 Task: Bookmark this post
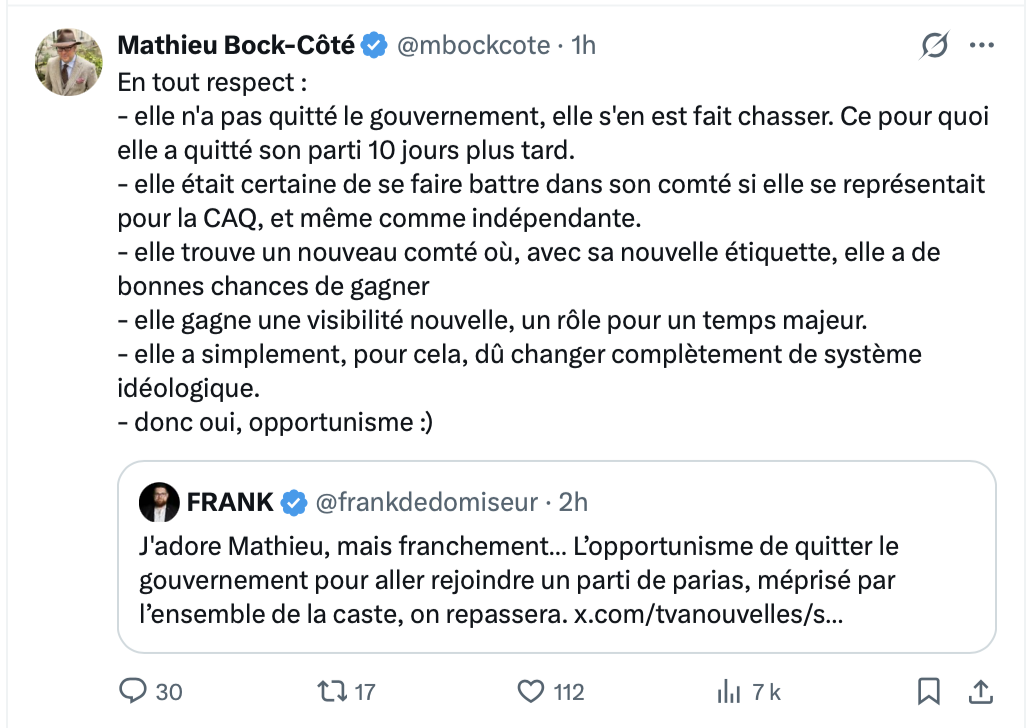coord(928,691)
